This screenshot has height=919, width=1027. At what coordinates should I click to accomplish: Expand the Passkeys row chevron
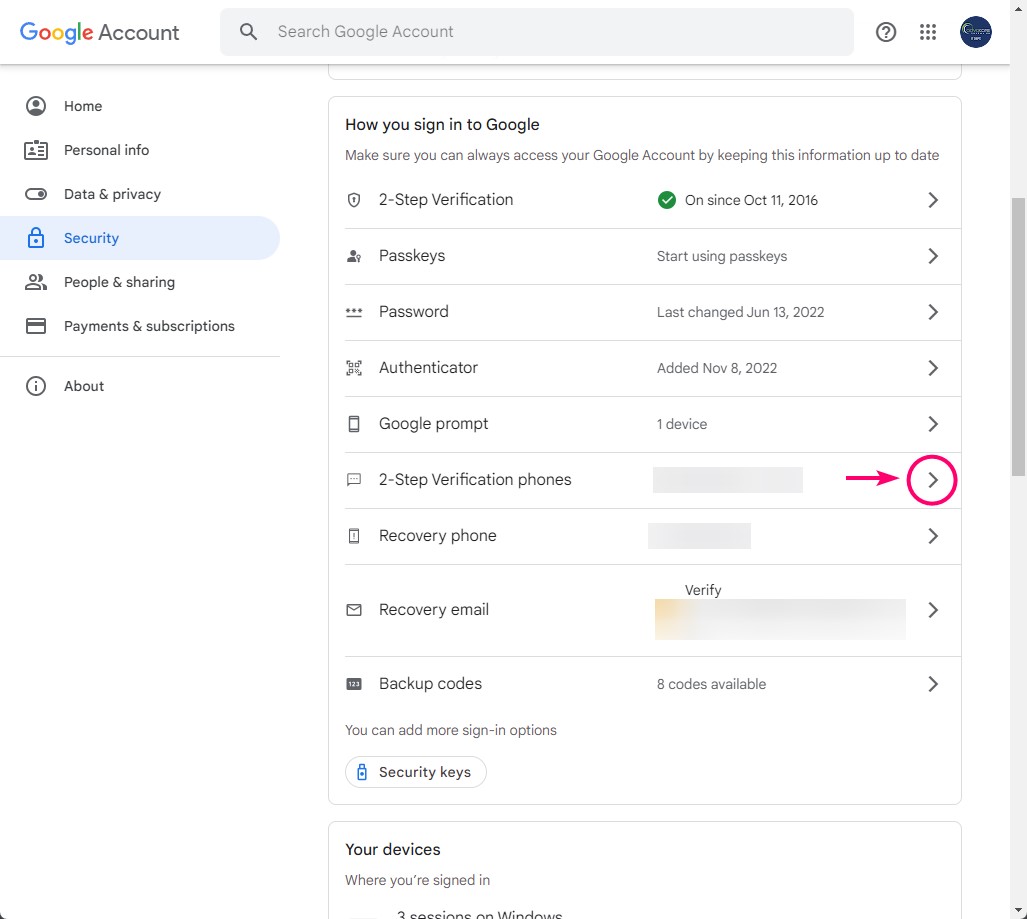[x=933, y=256]
